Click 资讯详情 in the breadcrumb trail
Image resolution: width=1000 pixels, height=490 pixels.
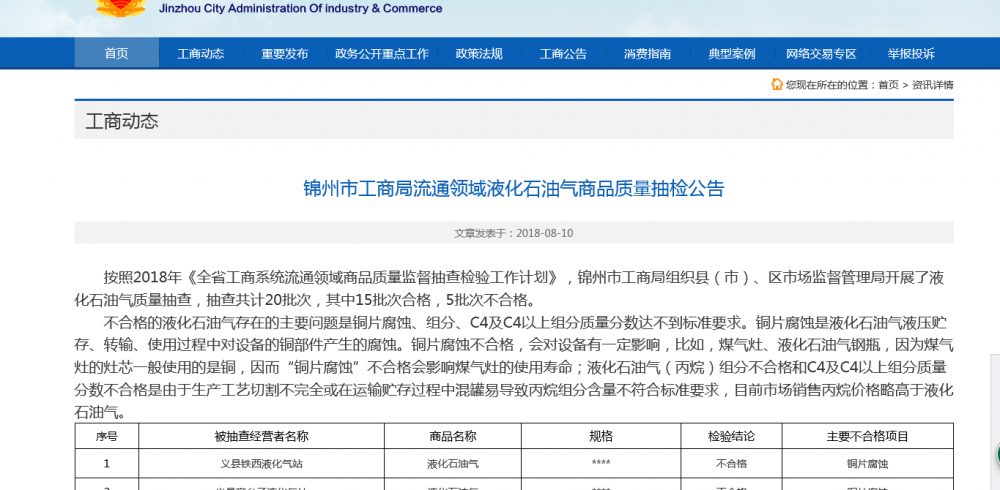[932, 85]
